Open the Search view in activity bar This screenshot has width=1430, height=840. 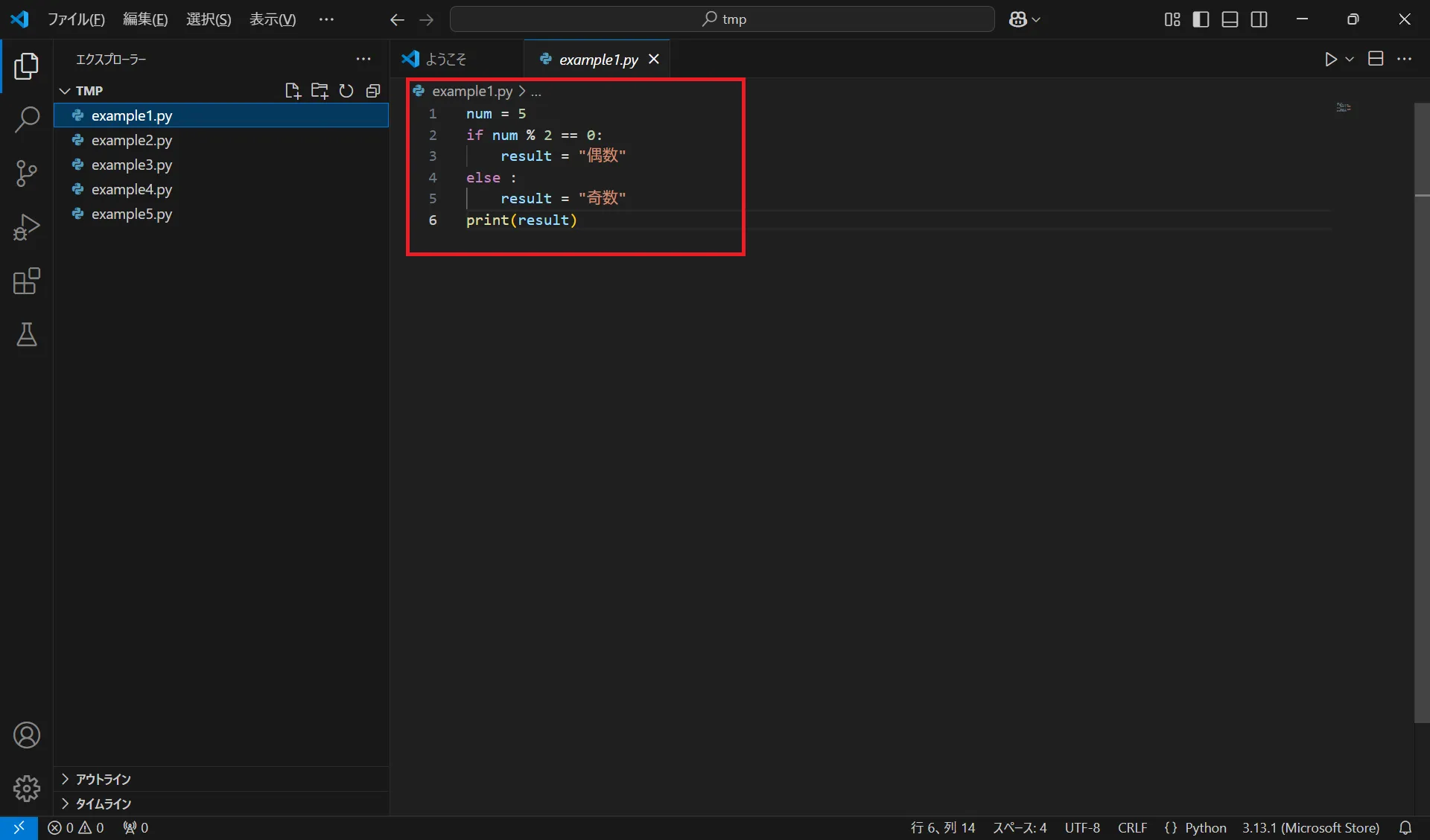pos(27,119)
